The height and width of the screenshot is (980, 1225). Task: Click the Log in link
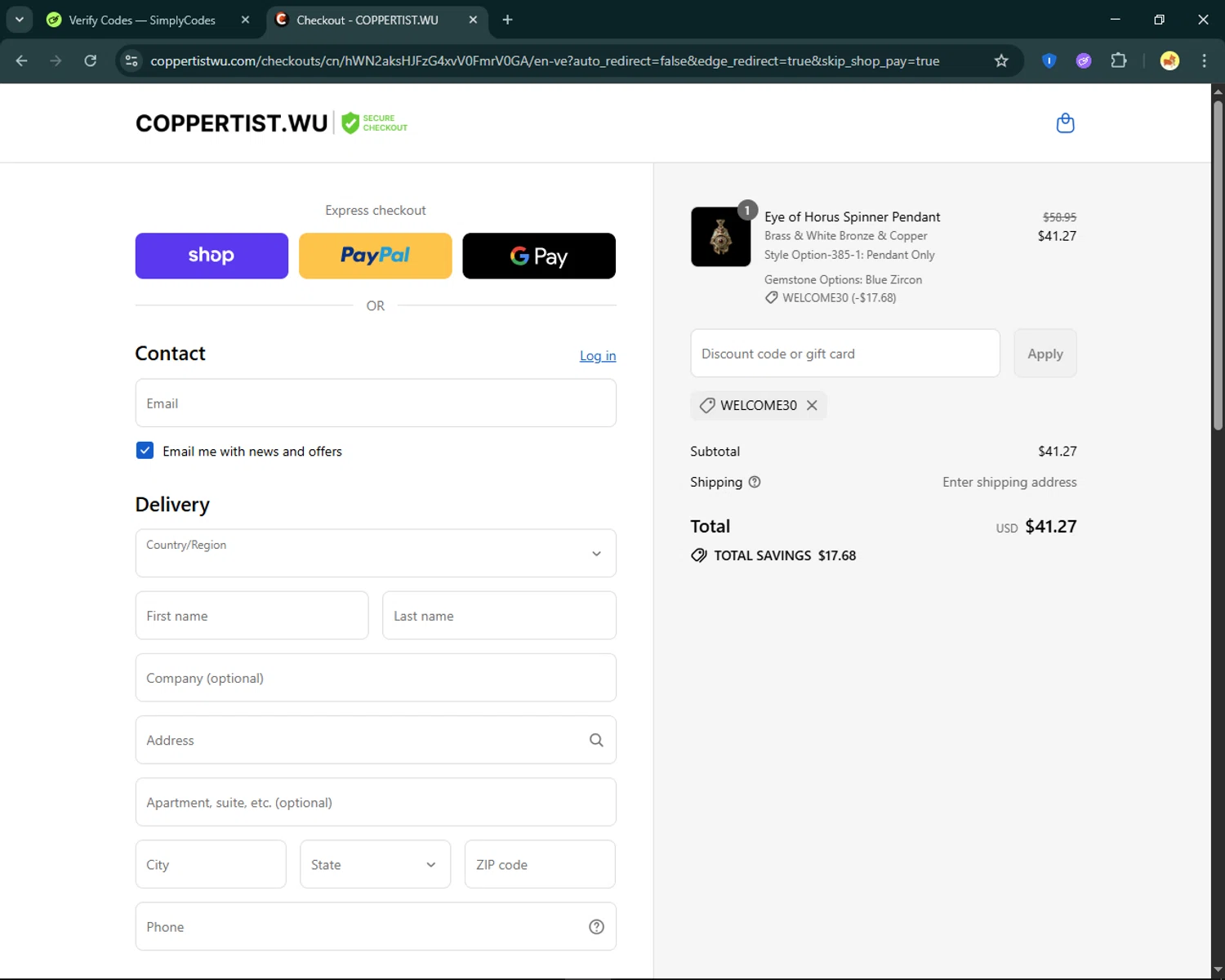tap(598, 356)
